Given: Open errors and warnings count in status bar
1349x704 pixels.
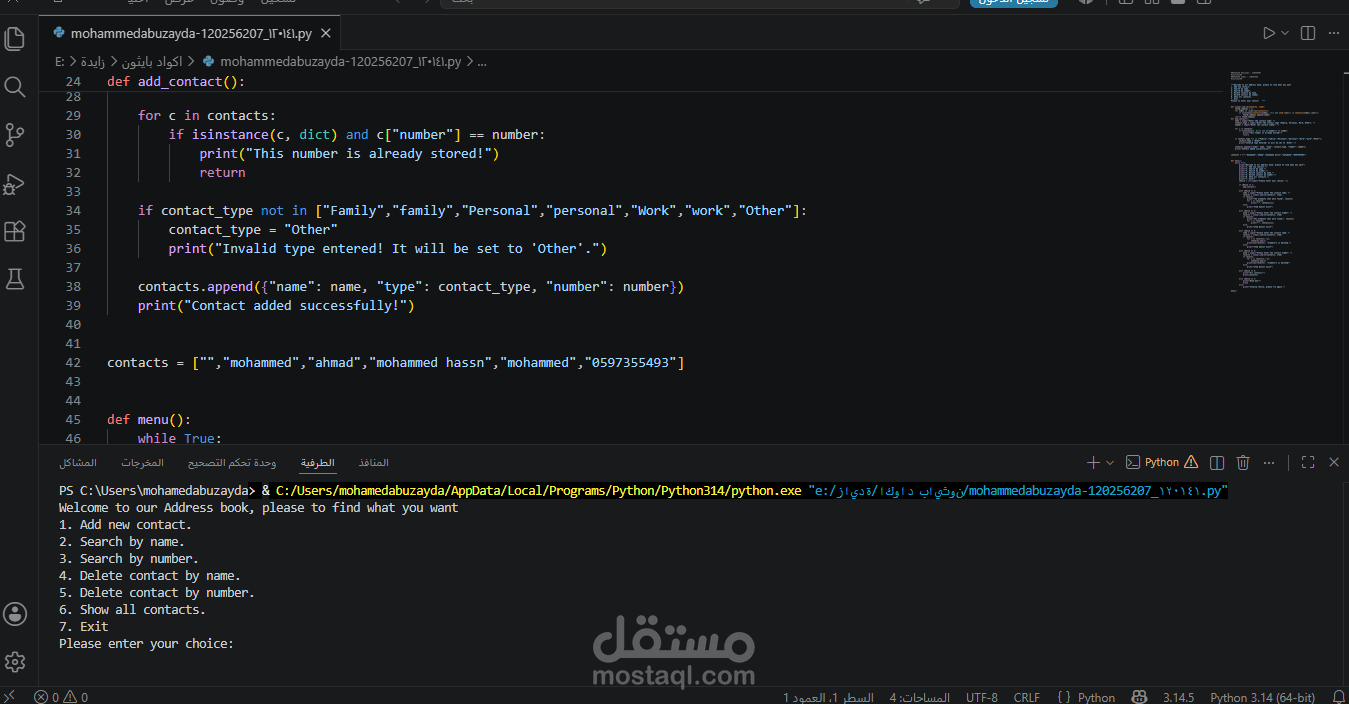Looking at the screenshot, I should (x=62, y=697).
